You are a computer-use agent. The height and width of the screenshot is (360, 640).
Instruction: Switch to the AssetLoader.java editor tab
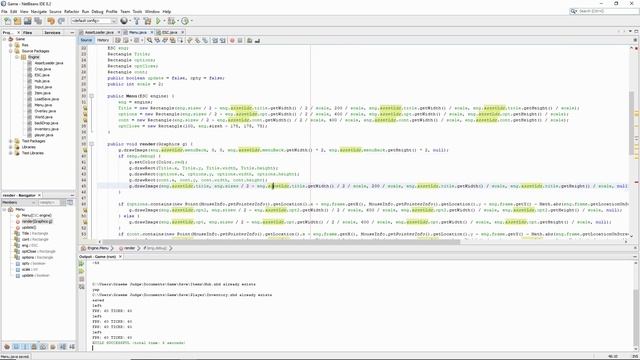click(x=99, y=32)
